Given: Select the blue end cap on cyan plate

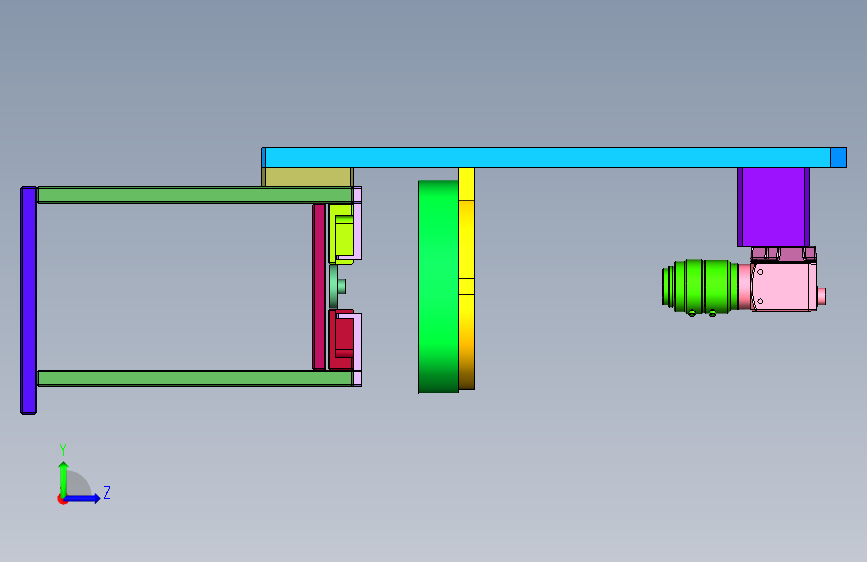Looking at the screenshot, I should pos(838,158).
